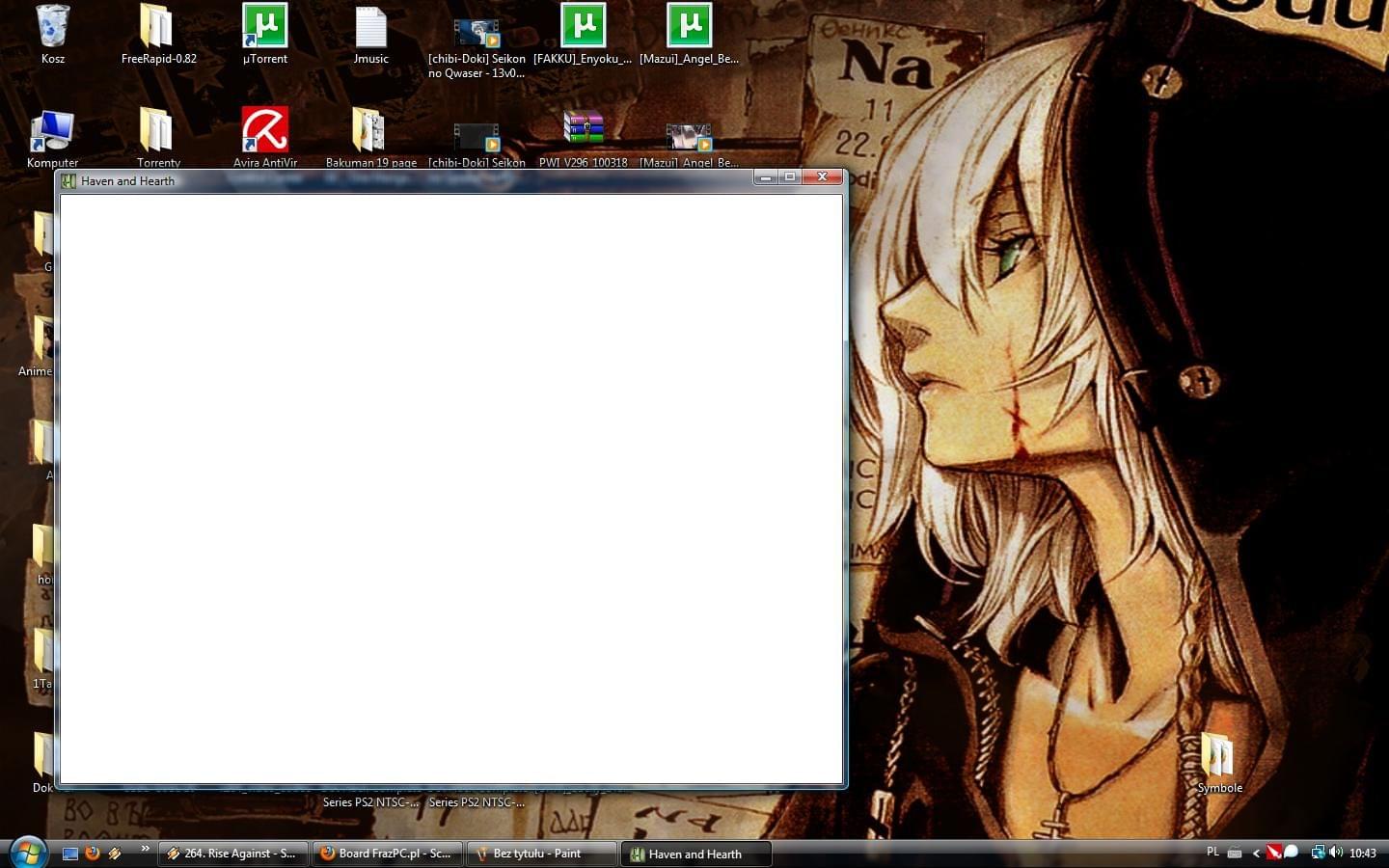
Task: Click the Haven and Hearth window title icon
Action: [x=69, y=180]
